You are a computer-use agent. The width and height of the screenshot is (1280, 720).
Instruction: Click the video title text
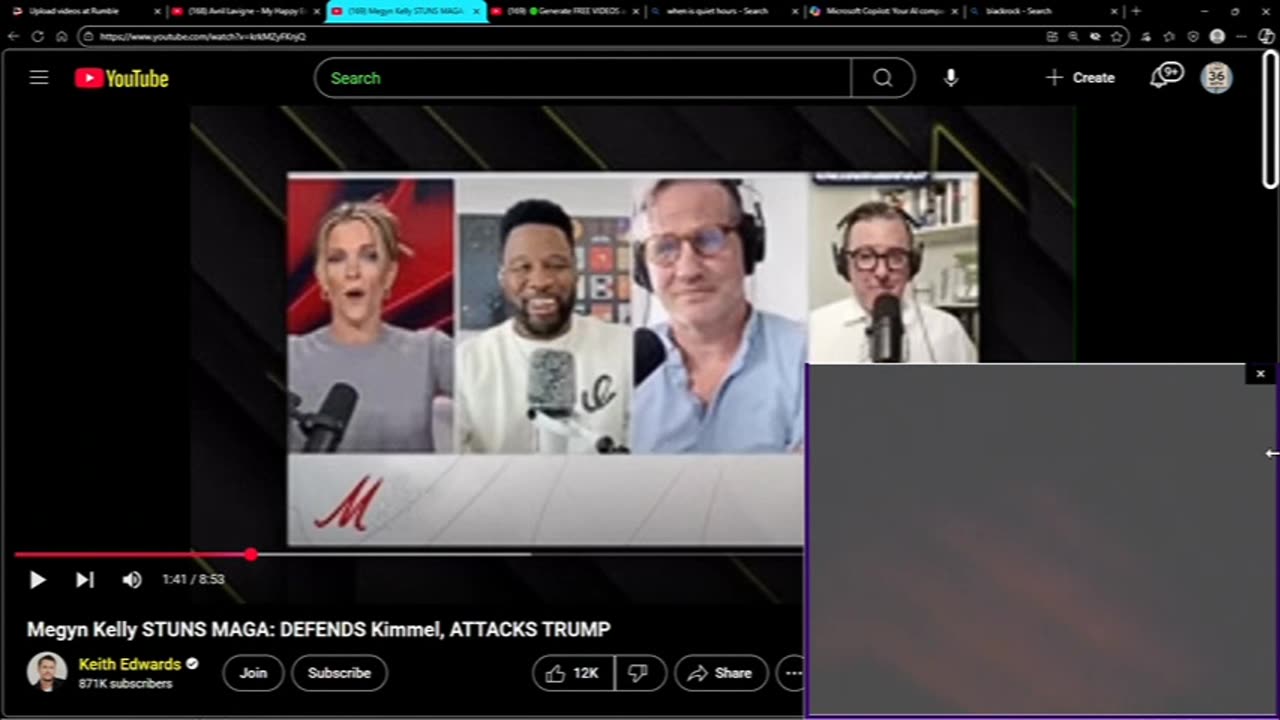click(318, 630)
